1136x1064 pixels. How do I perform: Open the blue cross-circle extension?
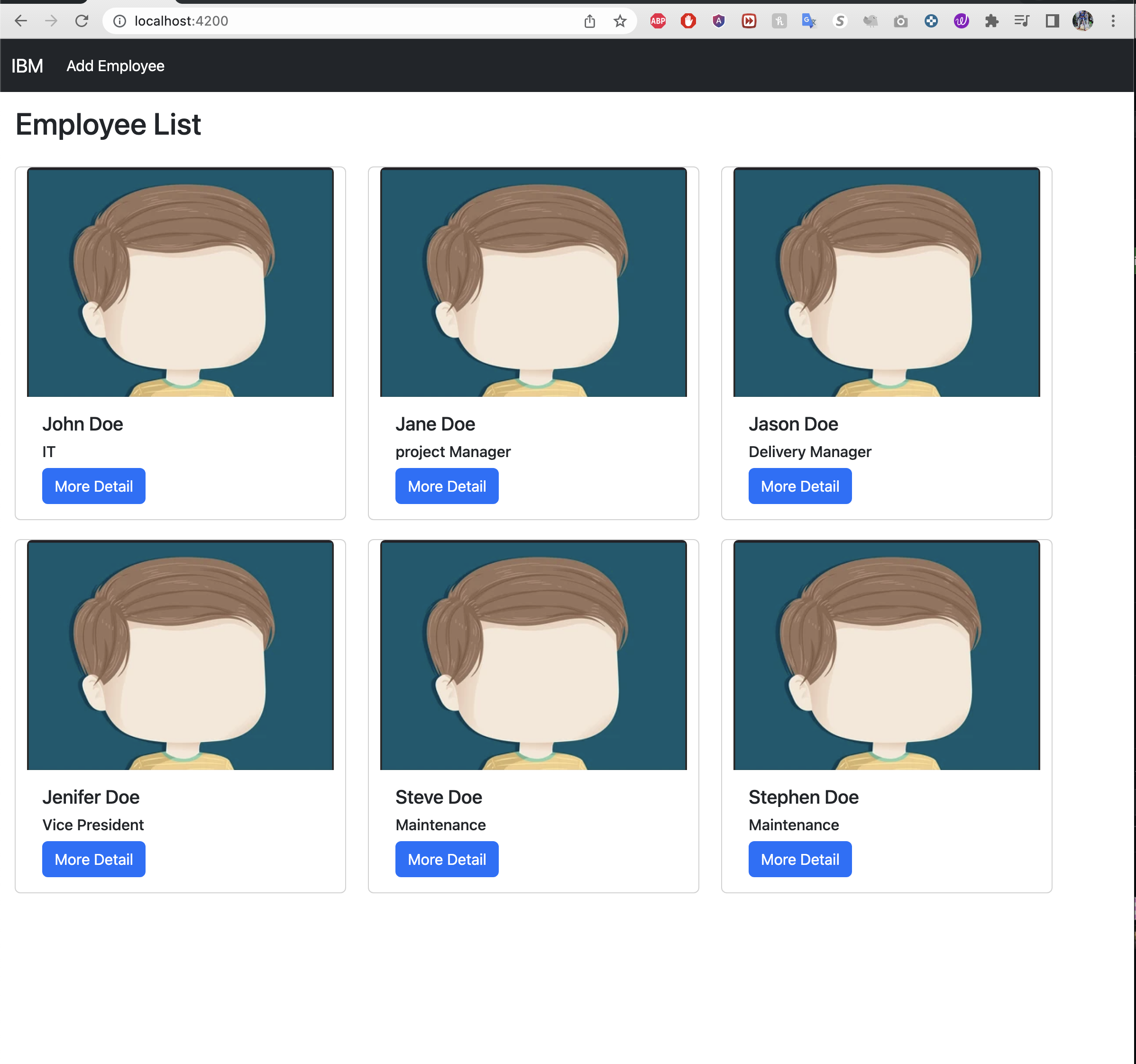click(931, 21)
